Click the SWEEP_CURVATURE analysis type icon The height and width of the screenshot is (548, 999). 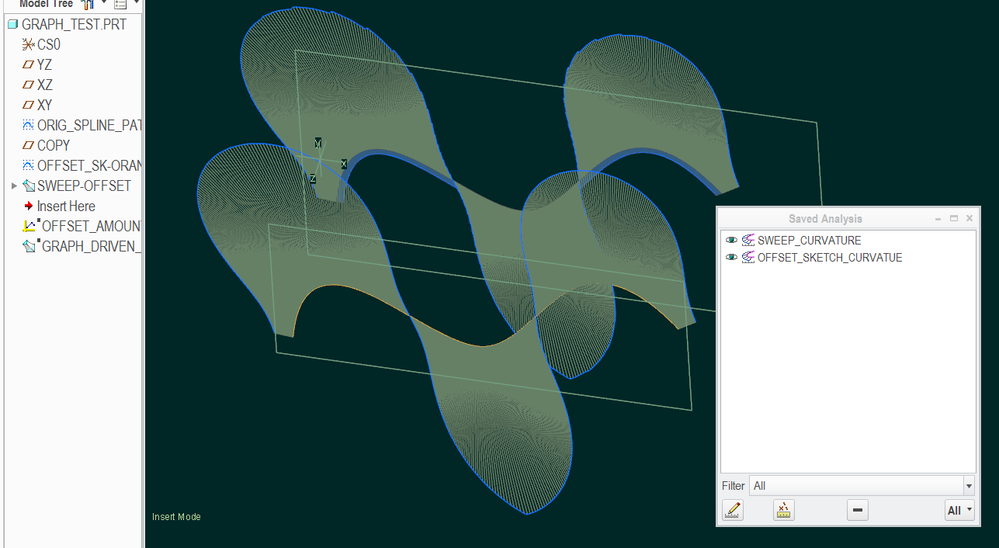pos(748,240)
